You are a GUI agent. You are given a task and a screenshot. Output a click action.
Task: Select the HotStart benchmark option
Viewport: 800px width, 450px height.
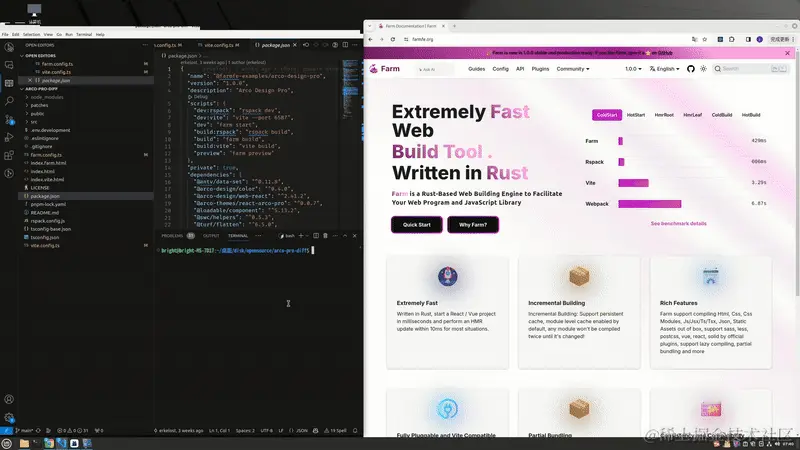pos(636,115)
